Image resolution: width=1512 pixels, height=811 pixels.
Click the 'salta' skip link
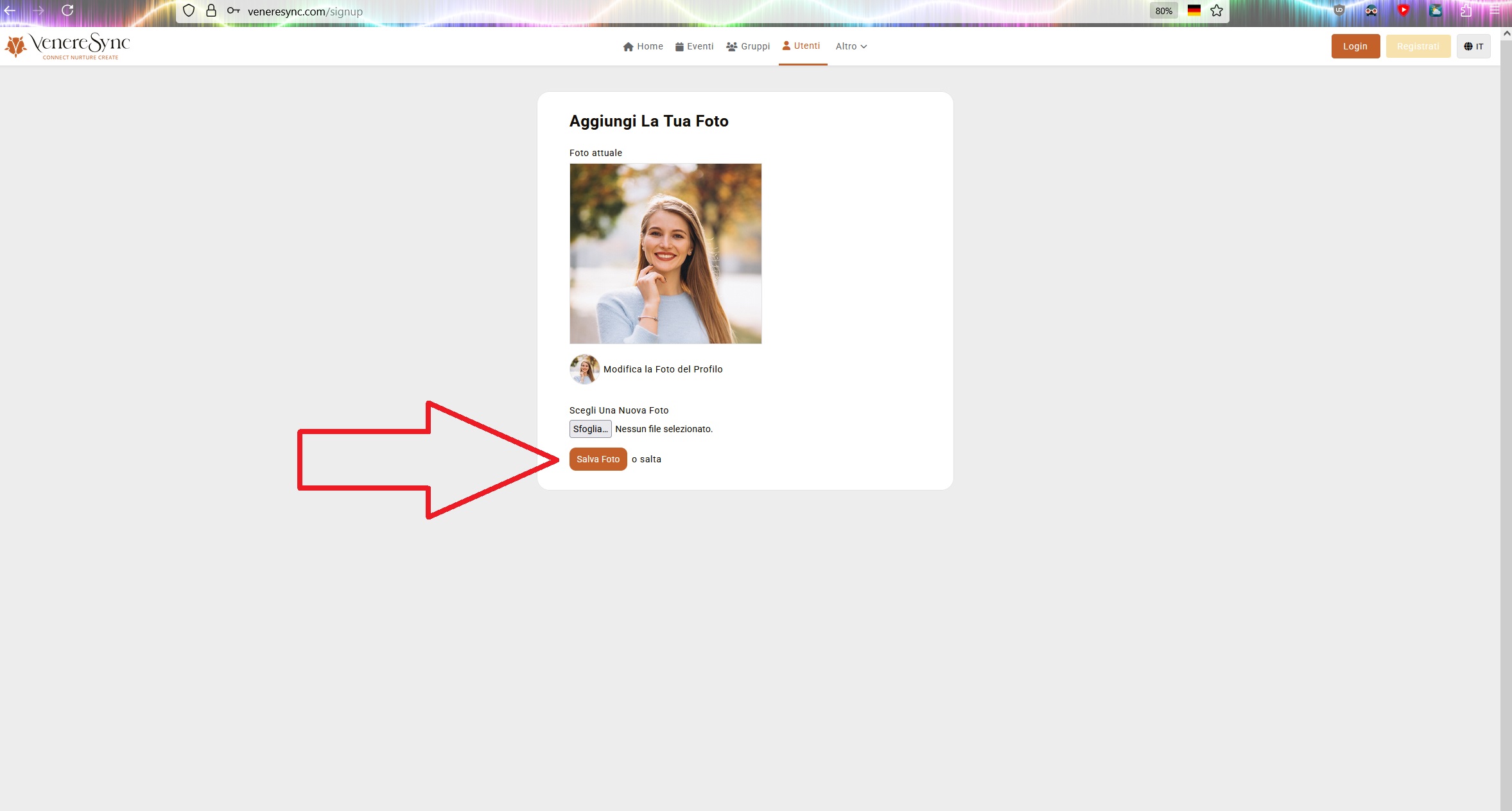point(650,459)
